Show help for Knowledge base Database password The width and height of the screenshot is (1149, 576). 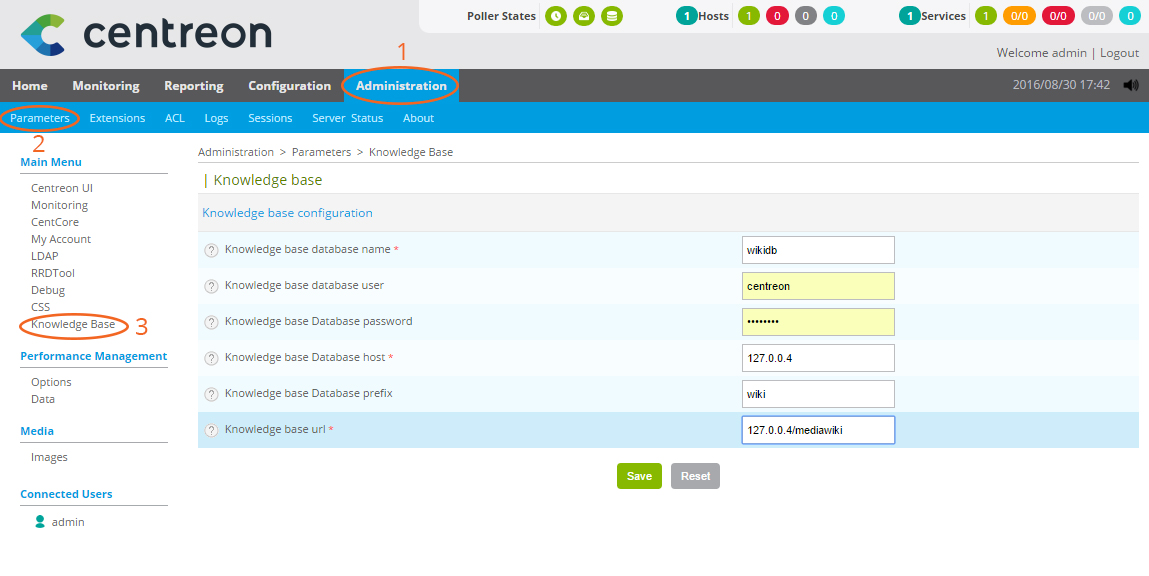(211, 322)
